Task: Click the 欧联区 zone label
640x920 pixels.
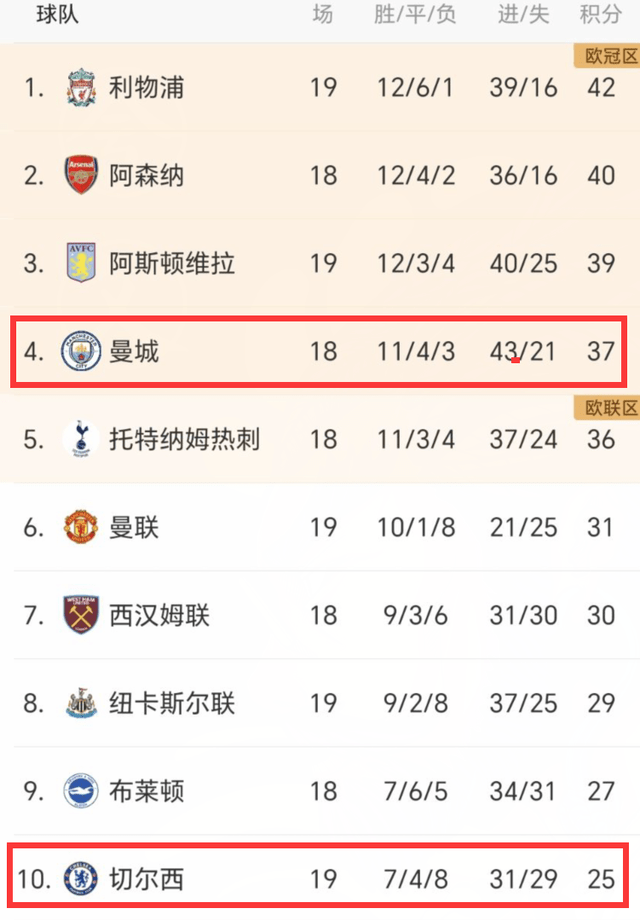Action: click(x=606, y=408)
